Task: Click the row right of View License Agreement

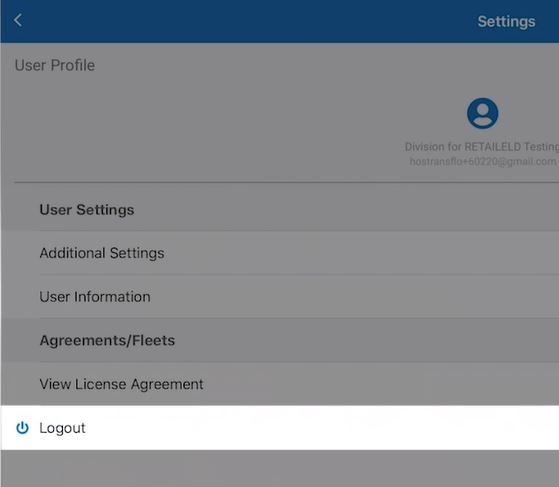Action: point(381,384)
